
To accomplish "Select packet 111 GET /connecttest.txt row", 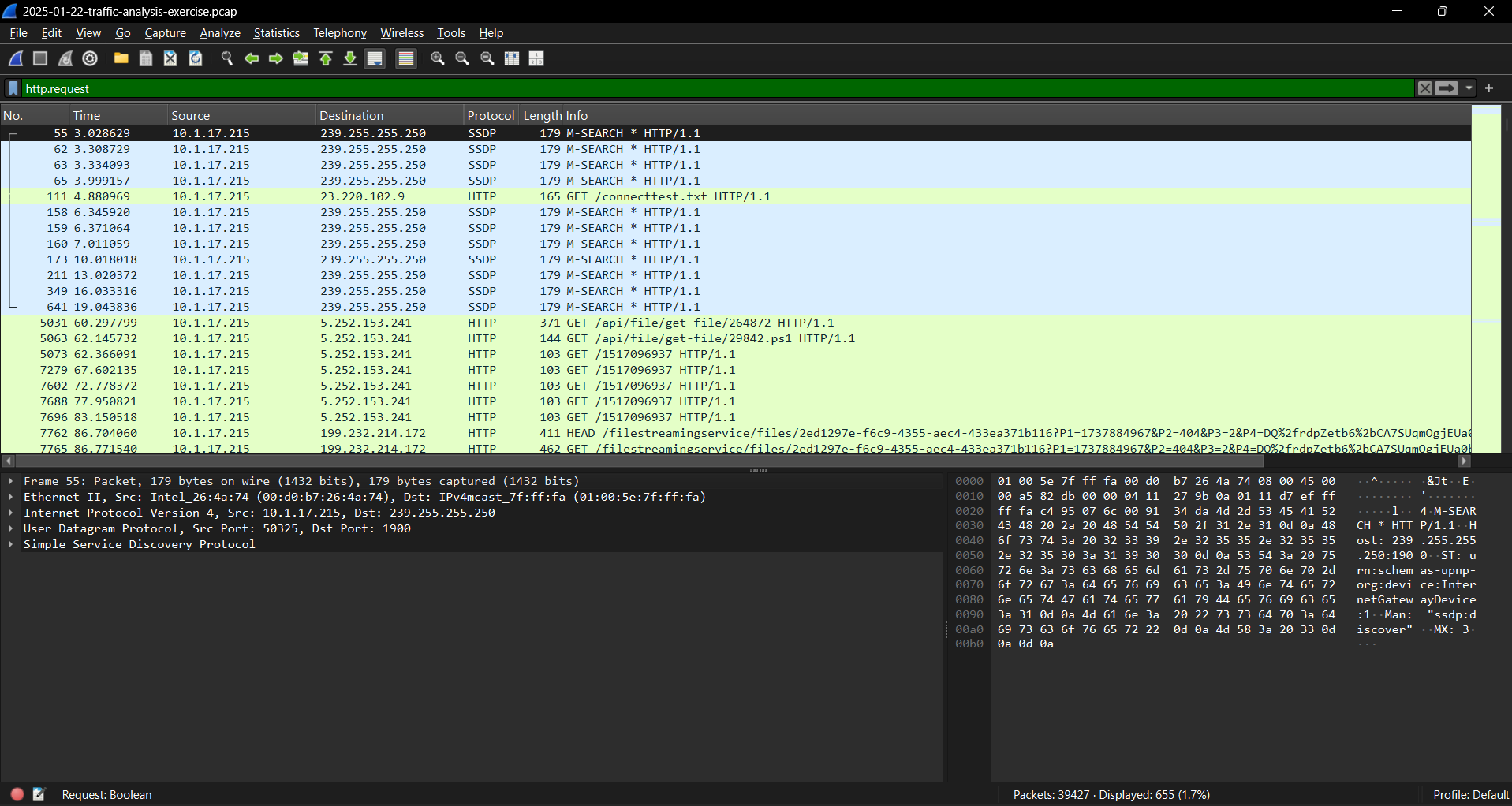I will point(735,196).
